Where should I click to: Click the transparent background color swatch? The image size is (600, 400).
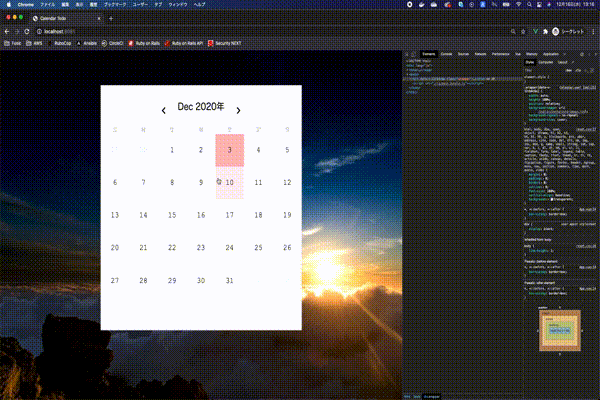[552, 199]
